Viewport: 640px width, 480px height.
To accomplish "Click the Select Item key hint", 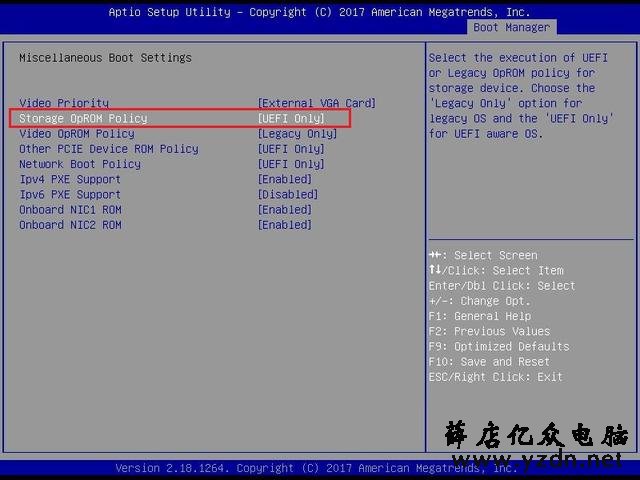I will point(496,271).
